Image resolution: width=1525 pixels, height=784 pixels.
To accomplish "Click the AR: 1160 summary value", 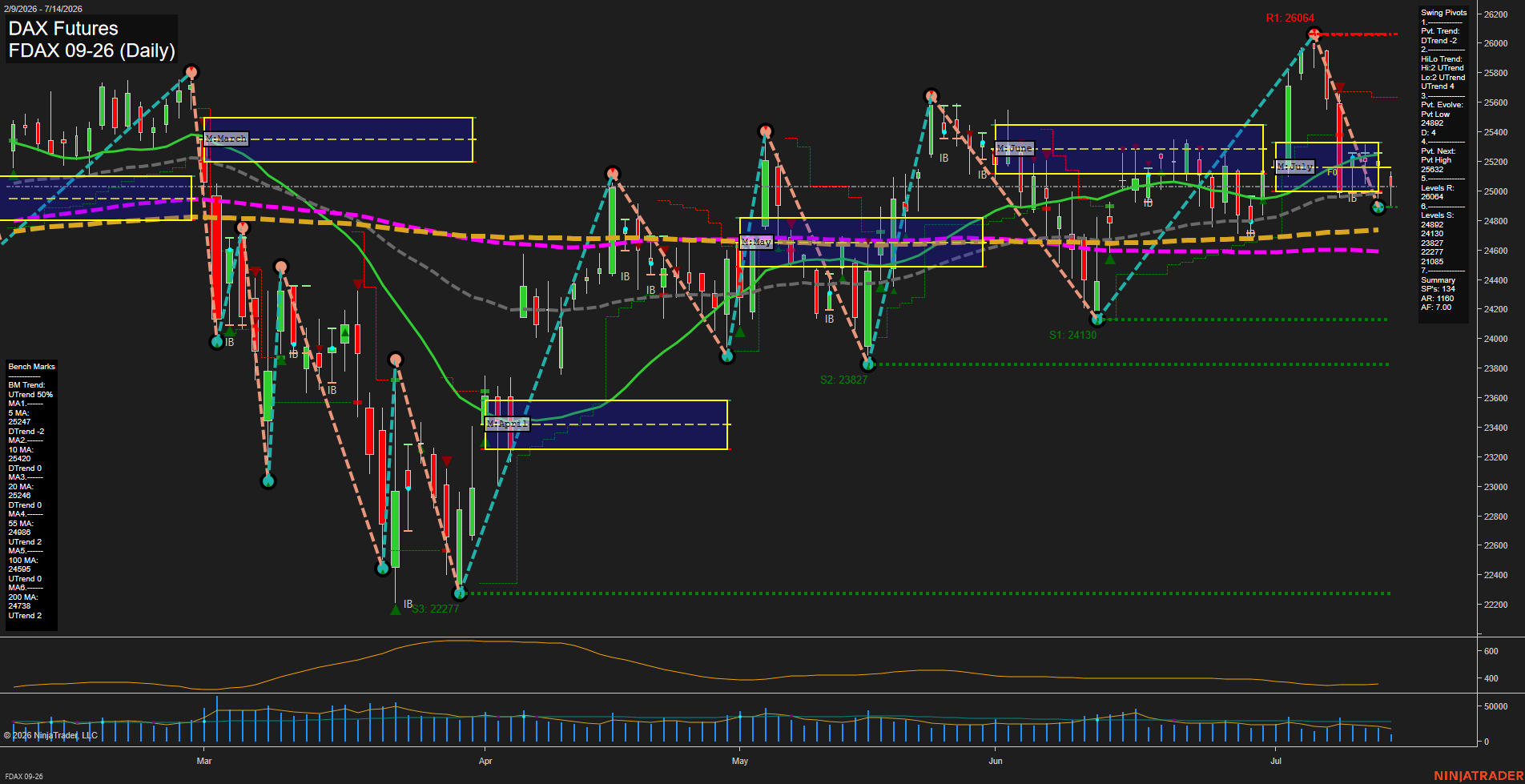I will tap(1438, 299).
